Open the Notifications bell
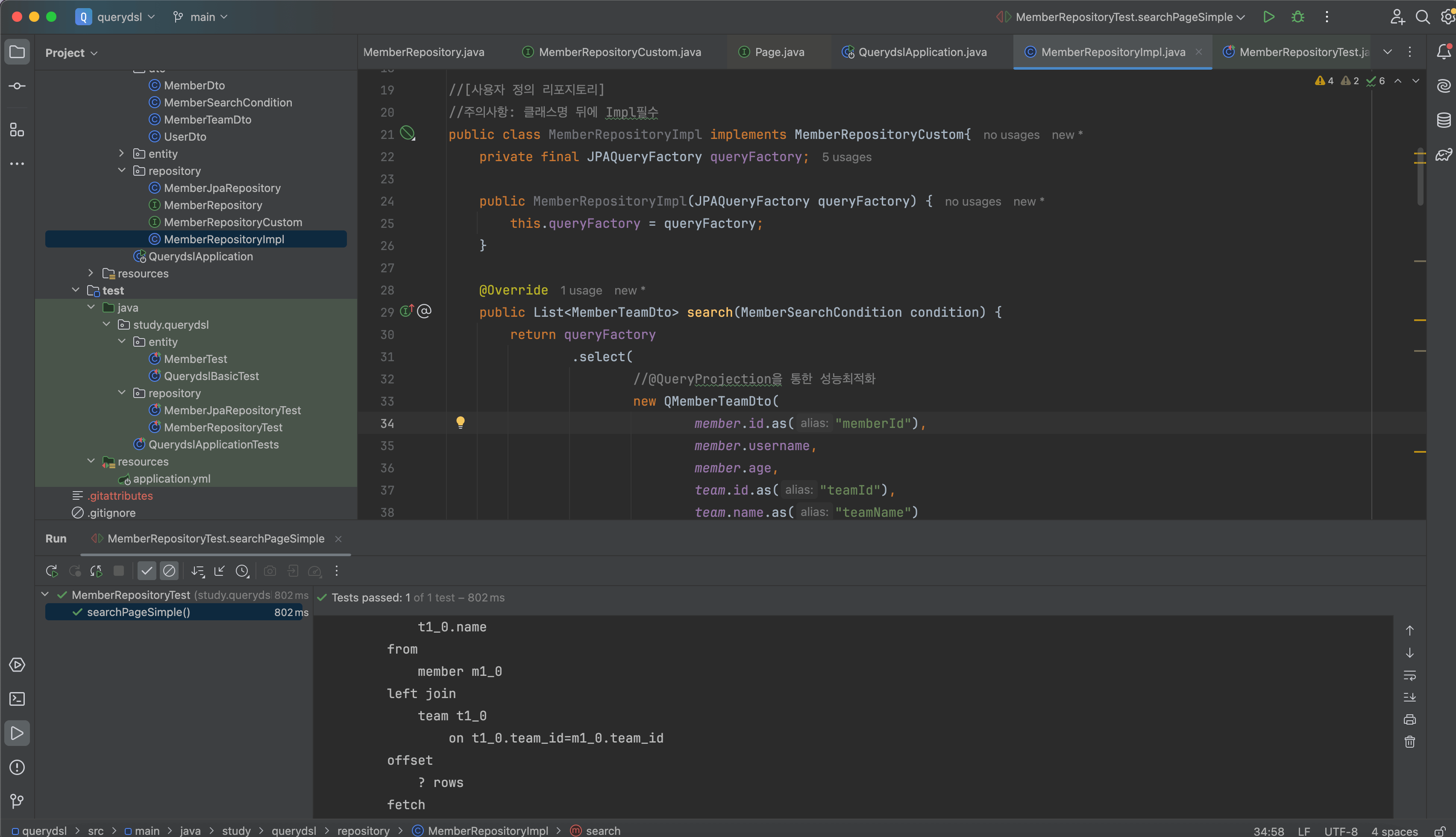Screen dimensions: 1456x837 click(1444, 52)
